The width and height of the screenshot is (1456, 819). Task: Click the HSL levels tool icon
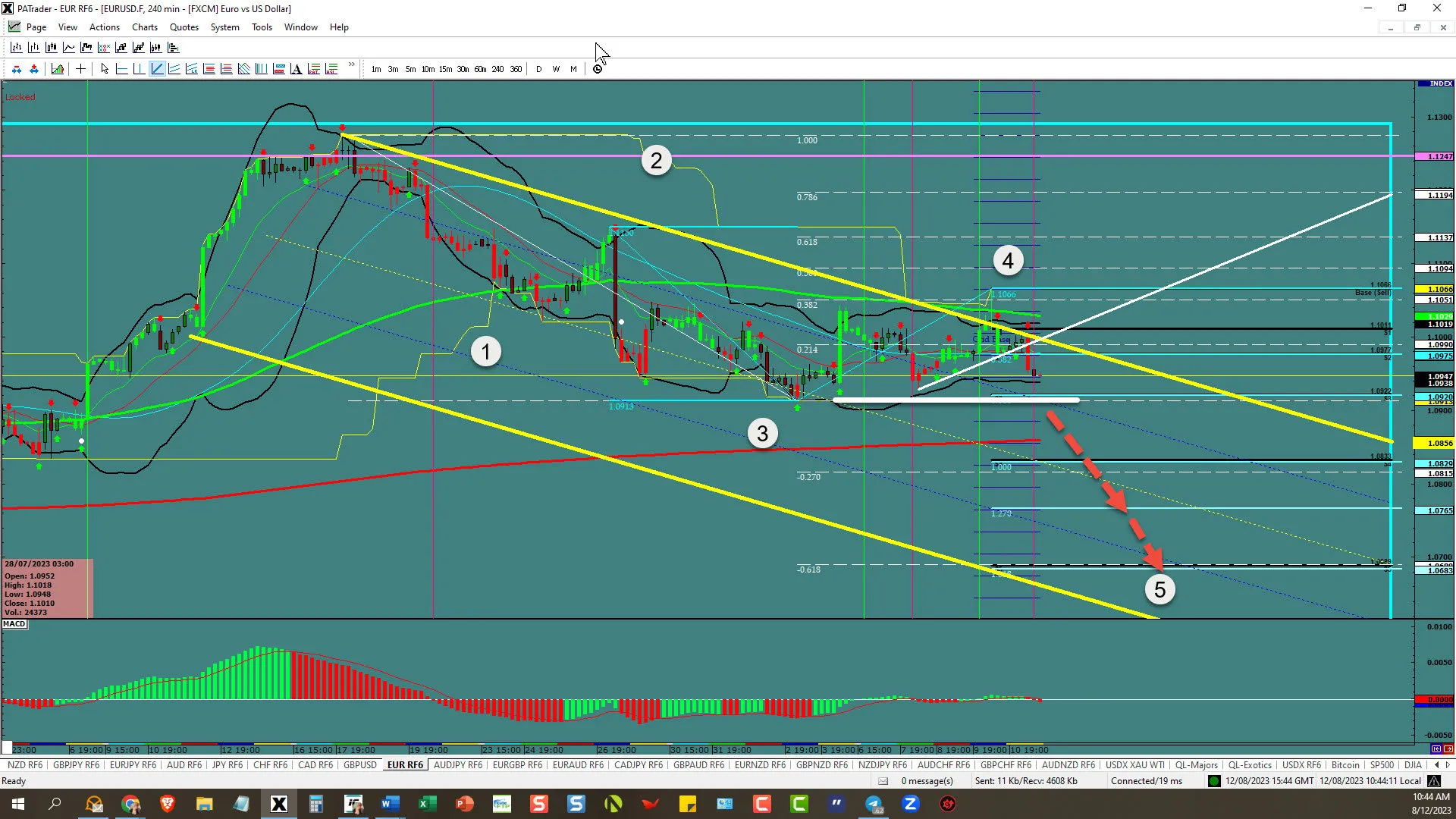tap(331, 69)
